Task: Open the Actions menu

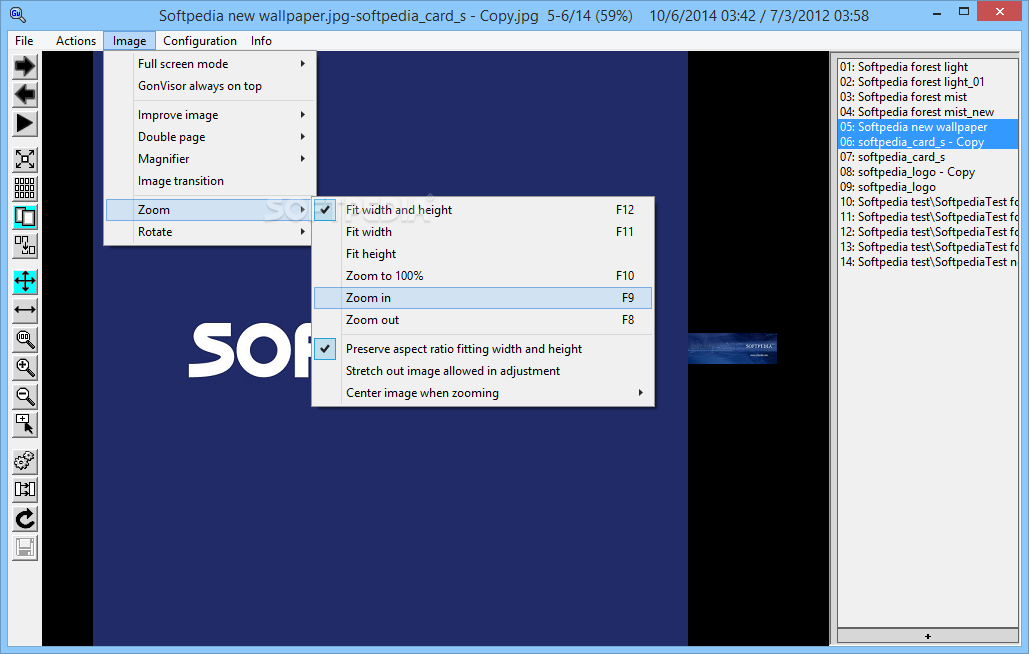Action: coord(75,41)
